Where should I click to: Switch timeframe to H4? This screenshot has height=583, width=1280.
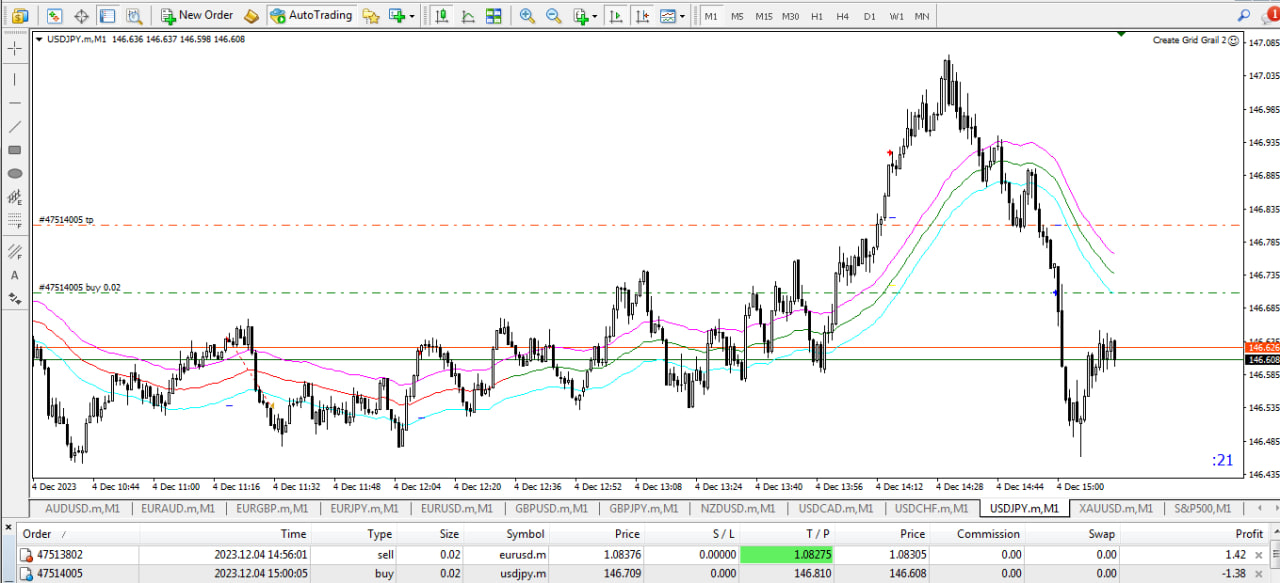coord(843,16)
